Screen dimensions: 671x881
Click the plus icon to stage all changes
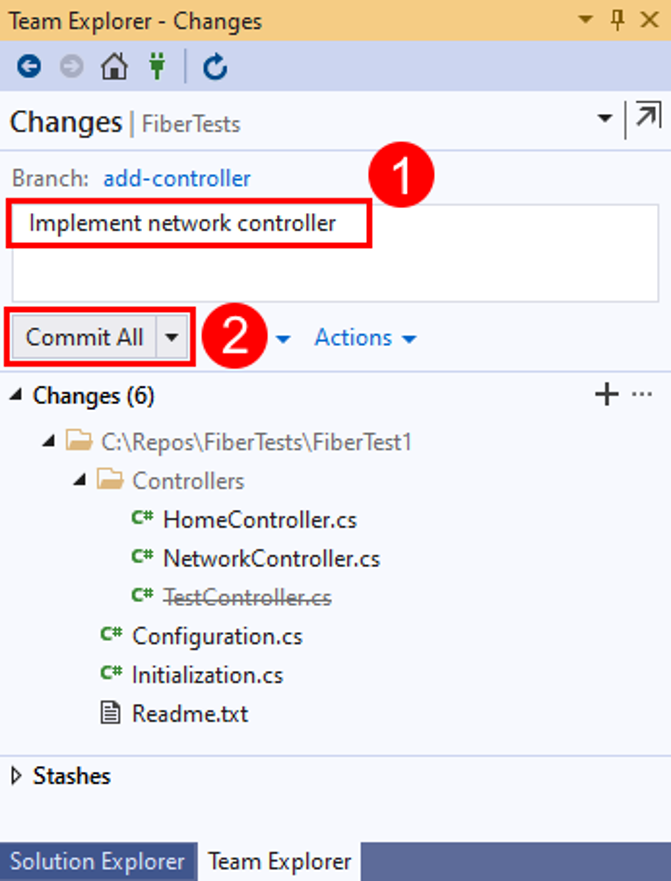pos(607,395)
